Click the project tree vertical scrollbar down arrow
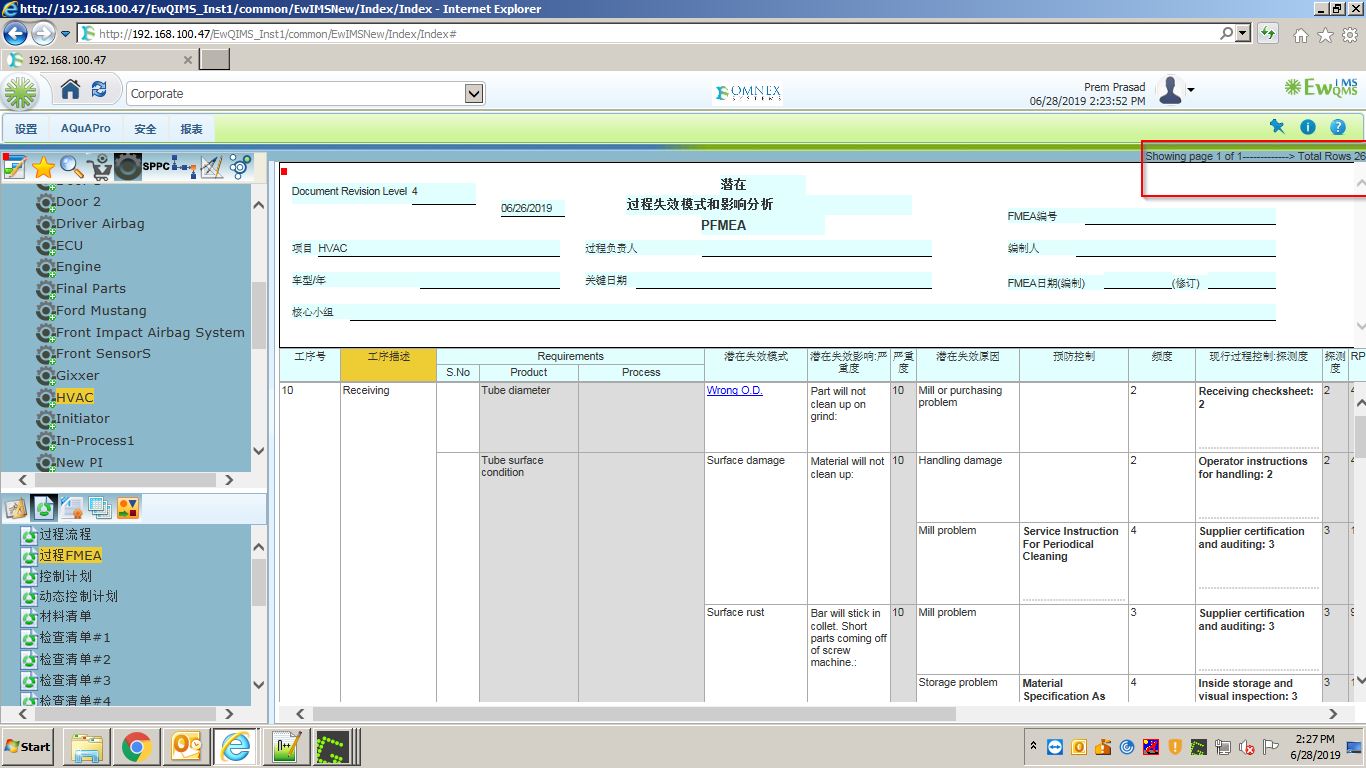The height and width of the screenshot is (768, 1366). (259, 451)
